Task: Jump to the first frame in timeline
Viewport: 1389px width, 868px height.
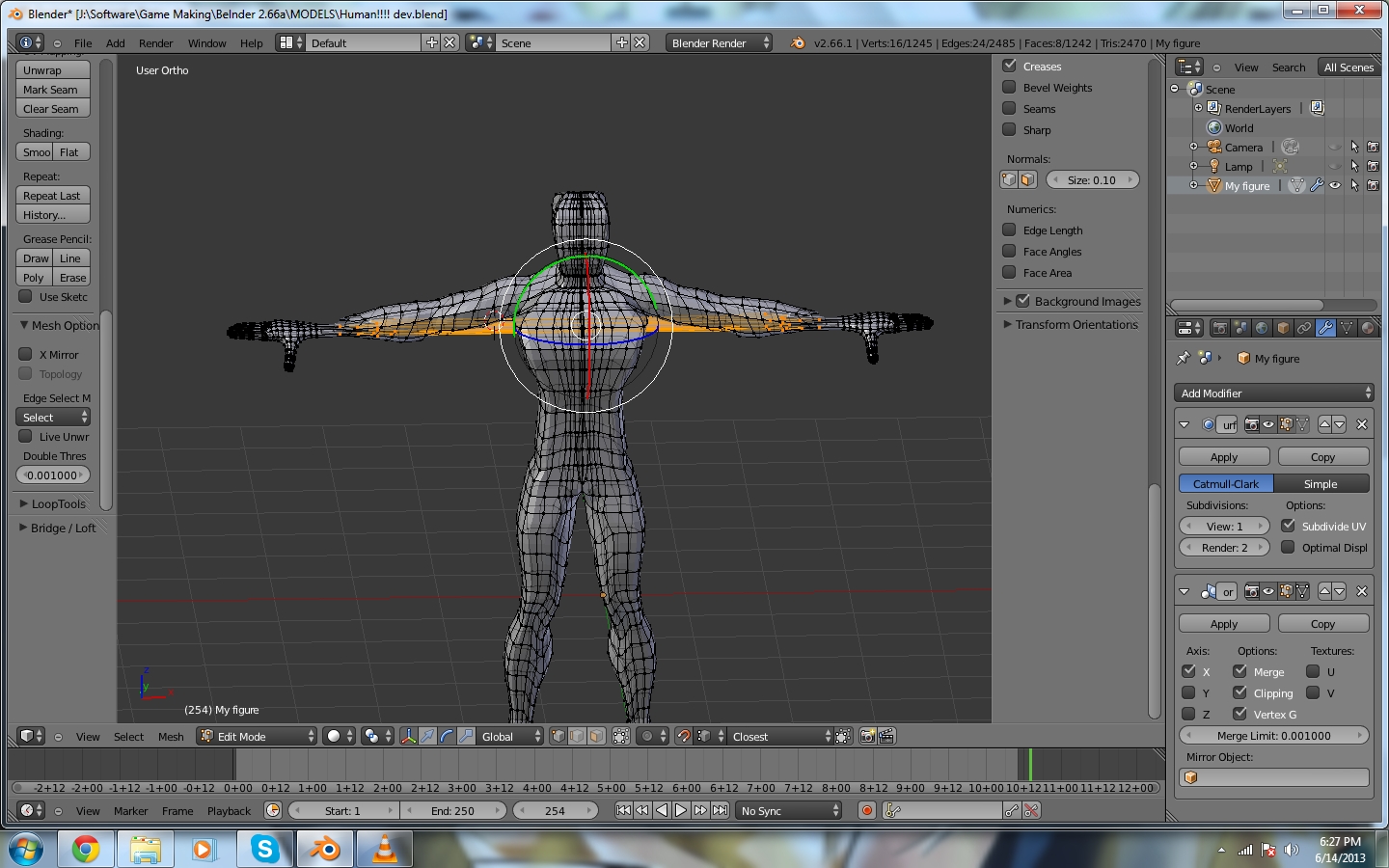Action: (x=623, y=810)
